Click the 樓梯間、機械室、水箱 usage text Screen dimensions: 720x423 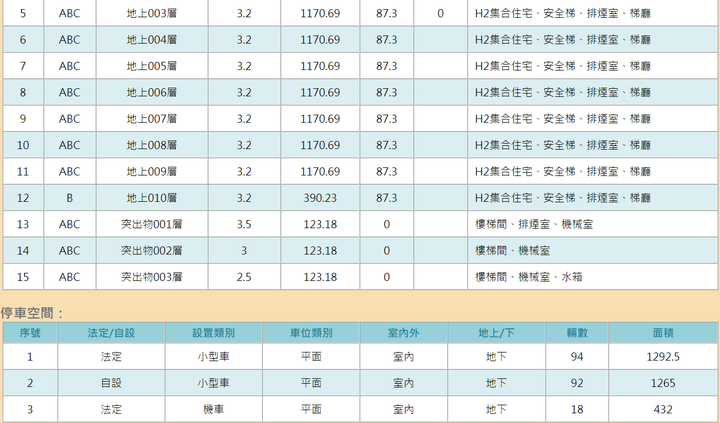click(529, 277)
